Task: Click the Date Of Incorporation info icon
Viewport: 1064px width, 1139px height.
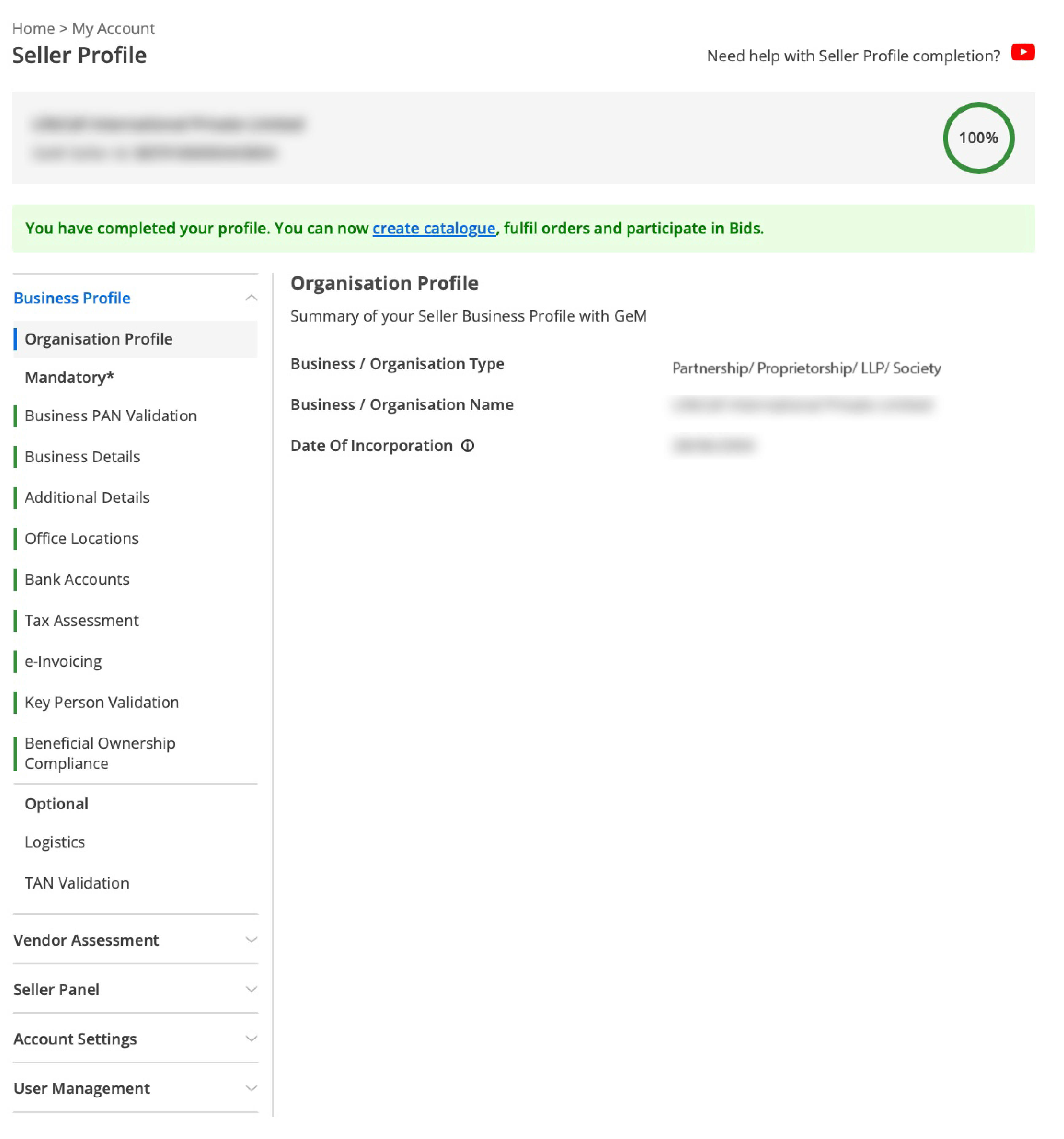Action: click(467, 446)
